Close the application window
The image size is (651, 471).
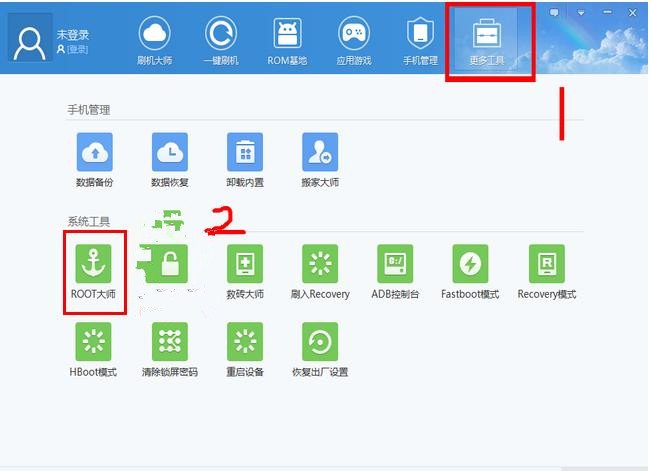[633, 13]
